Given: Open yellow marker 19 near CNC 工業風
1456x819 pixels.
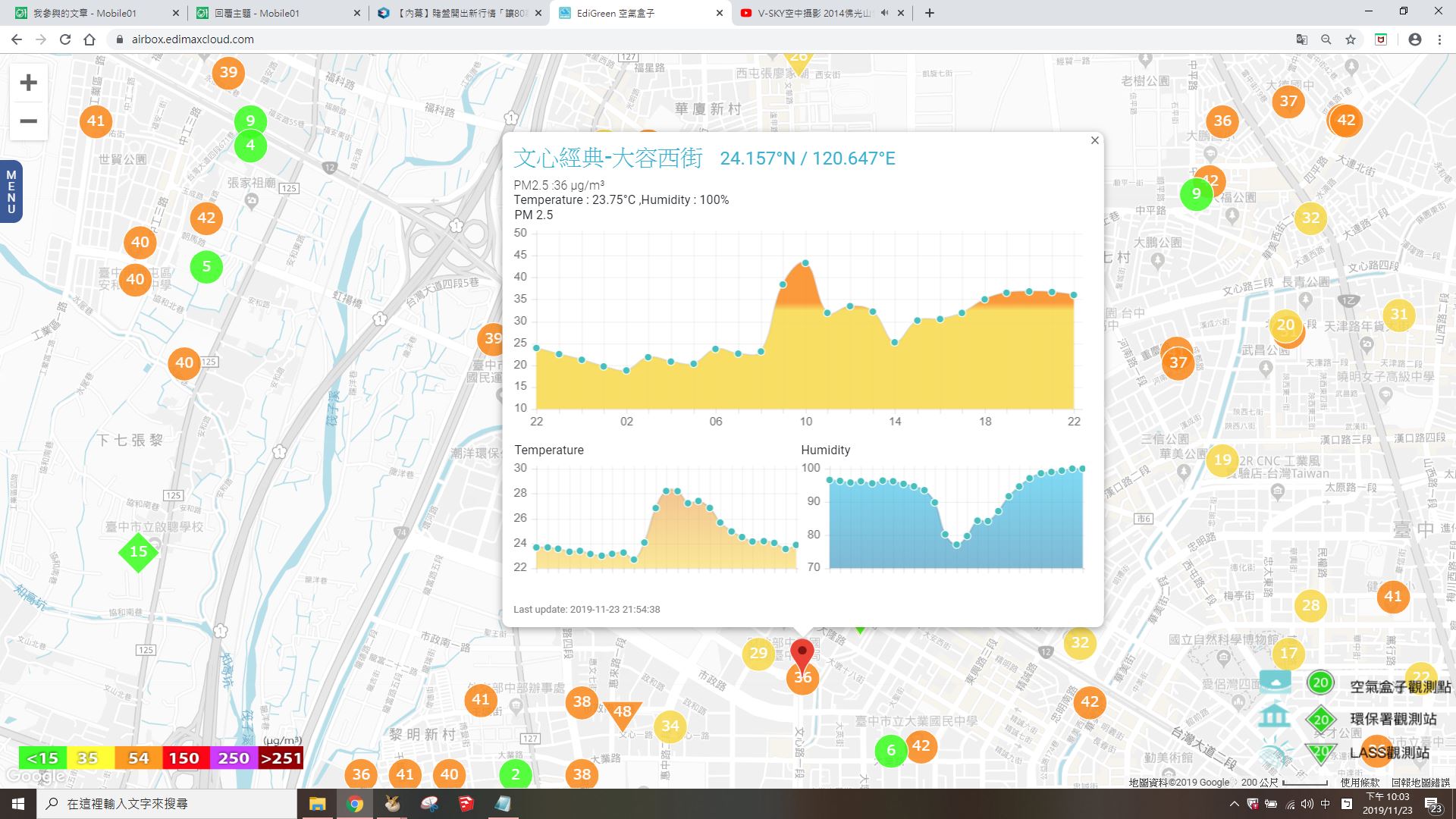Looking at the screenshot, I should pyautogui.click(x=1222, y=460).
